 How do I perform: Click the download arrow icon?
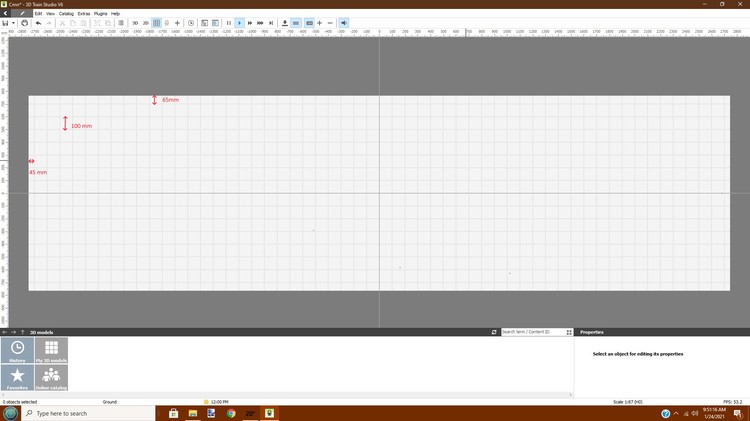(x=285, y=23)
